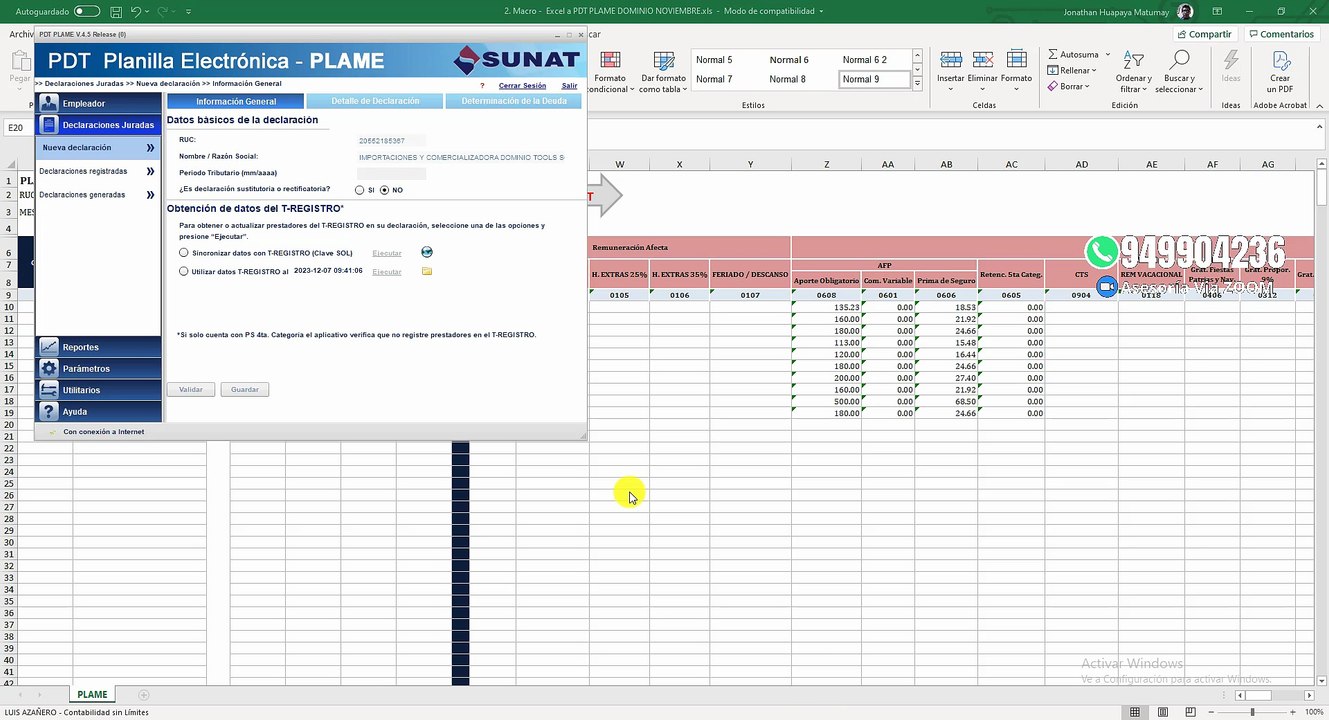Select Utilizar datos T-REGISTRO option

[183, 271]
